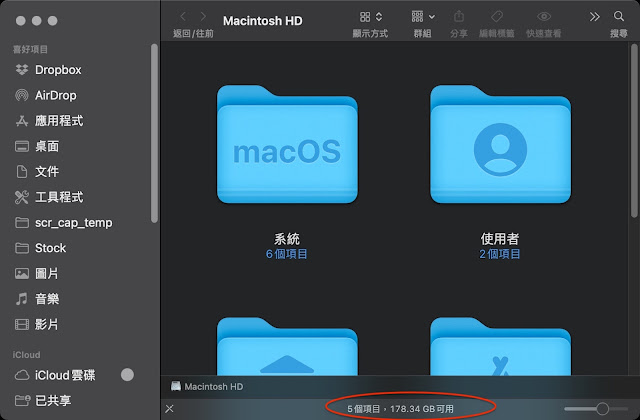Open 應用程式 in the sidebar

(49, 120)
